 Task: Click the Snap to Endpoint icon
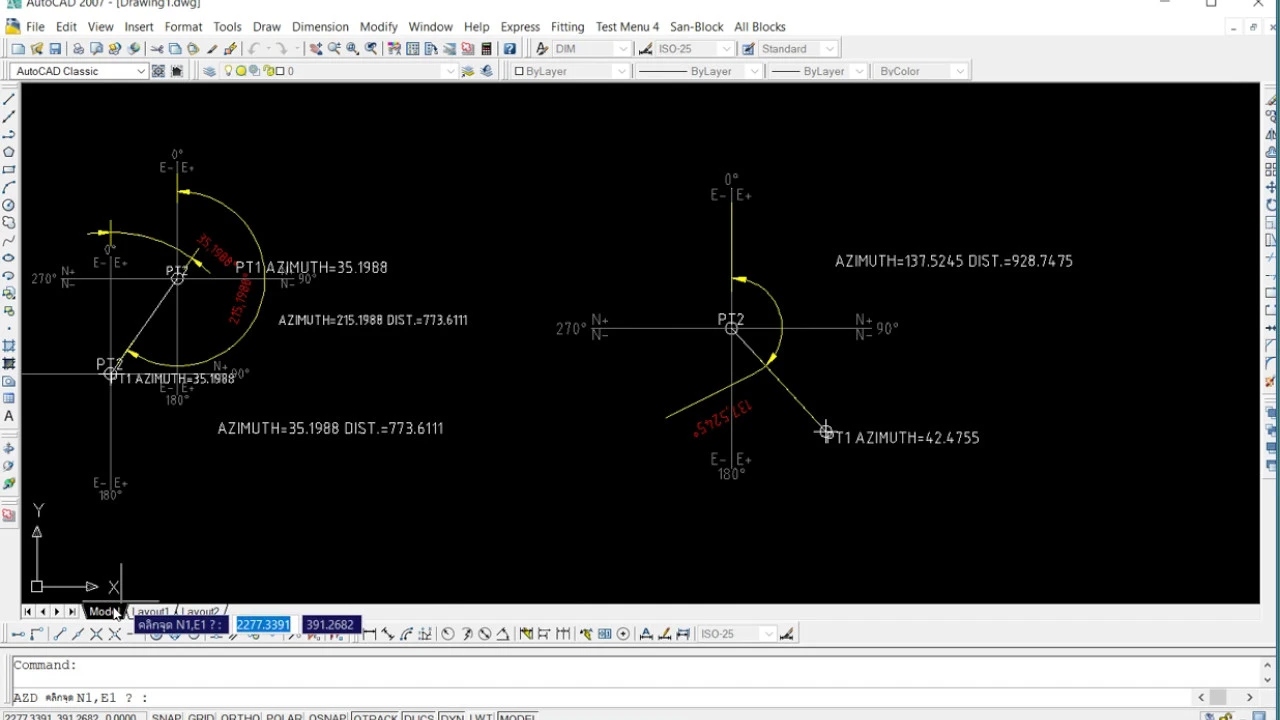click(x=59, y=634)
